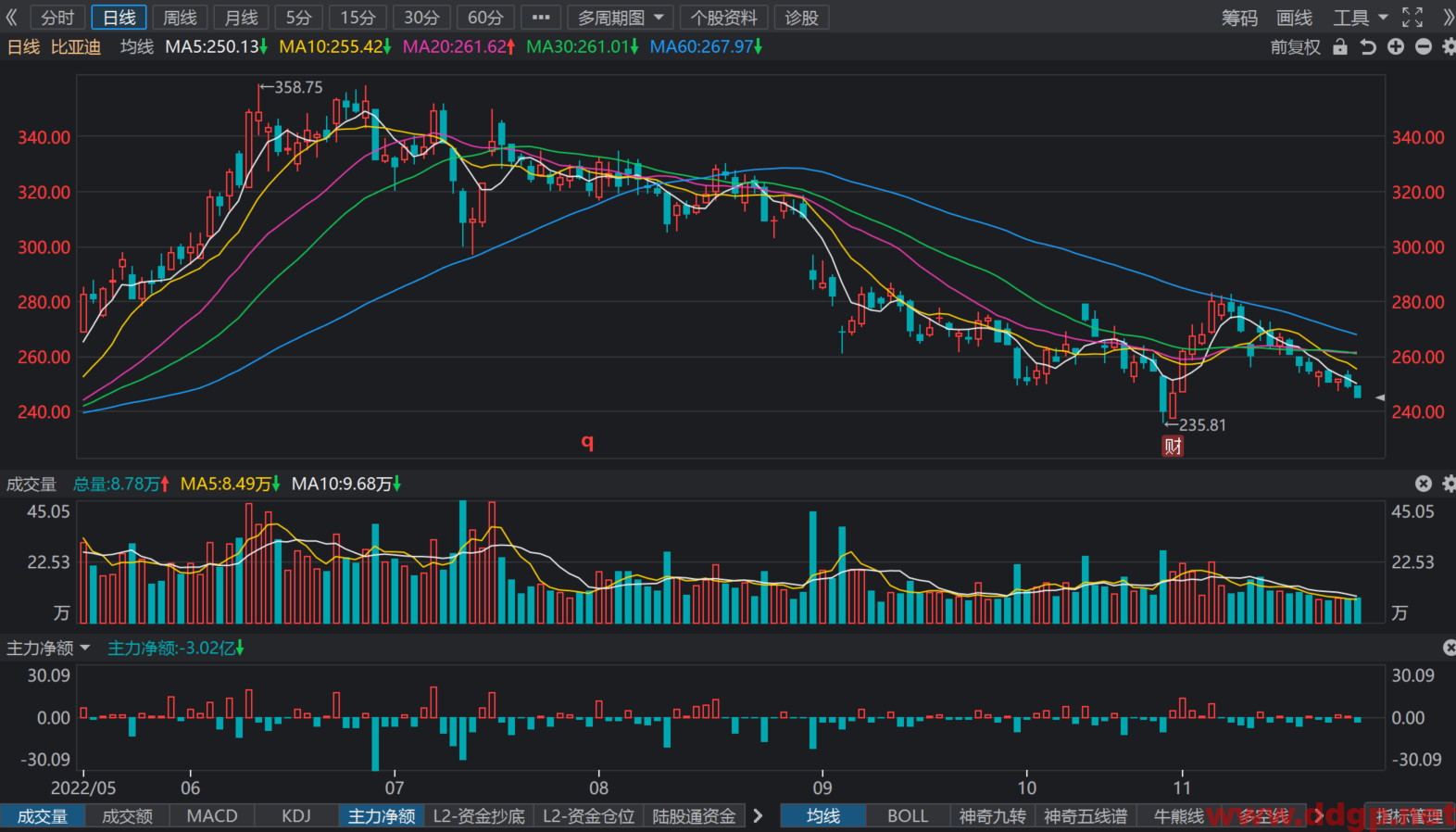Click 总量:8.78万 volume value
The height and width of the screenshot is (832, 1456).
[x=120, y=484]
